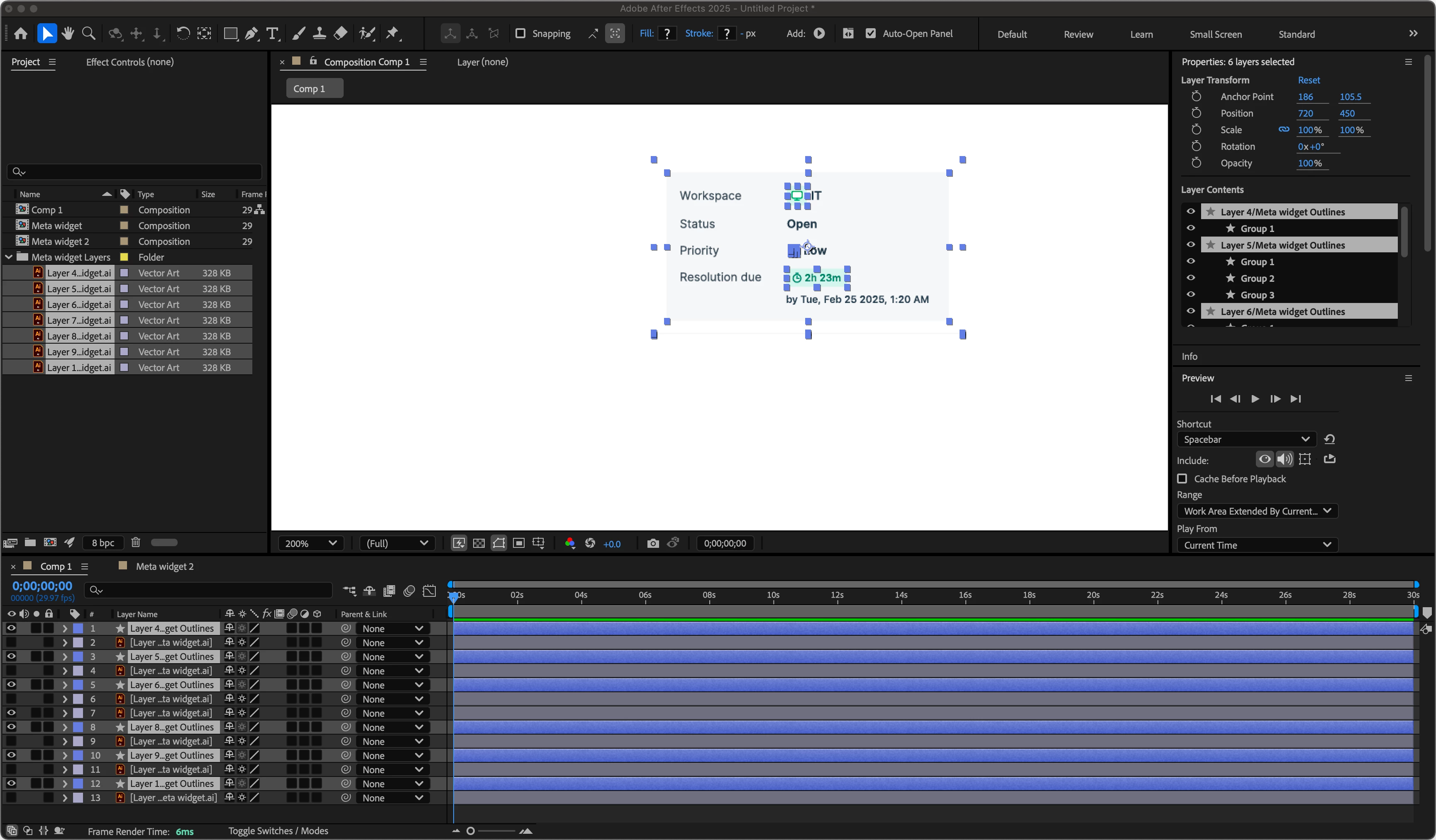Select the Type tool

click(x=273, y=34)
